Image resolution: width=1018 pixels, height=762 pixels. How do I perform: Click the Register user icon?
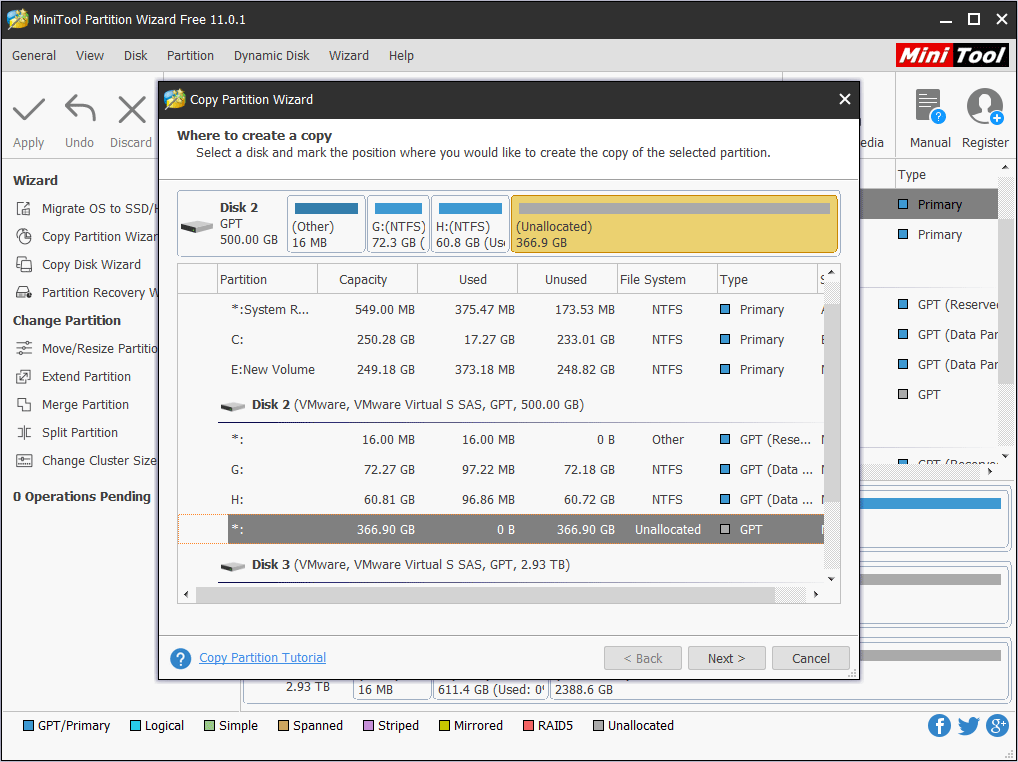click(x=985, y=107)
